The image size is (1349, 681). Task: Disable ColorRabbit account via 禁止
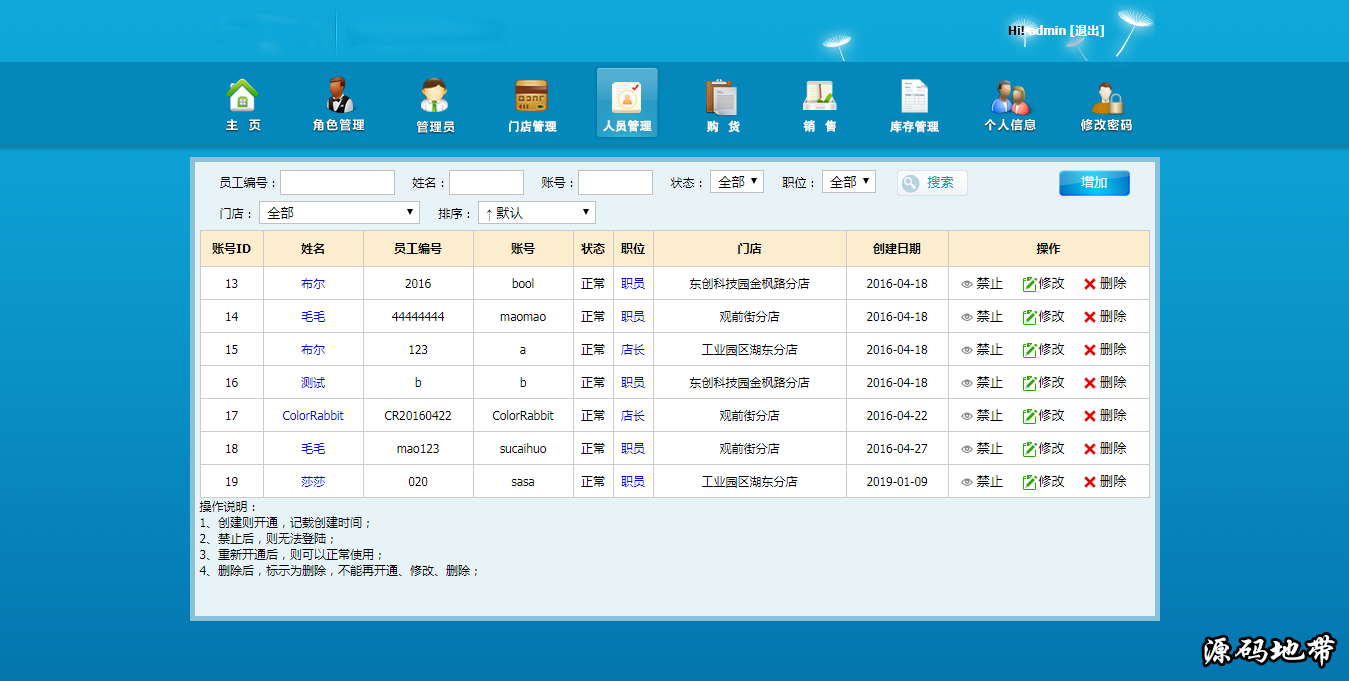pyautogui.click(x=981, y=415)
